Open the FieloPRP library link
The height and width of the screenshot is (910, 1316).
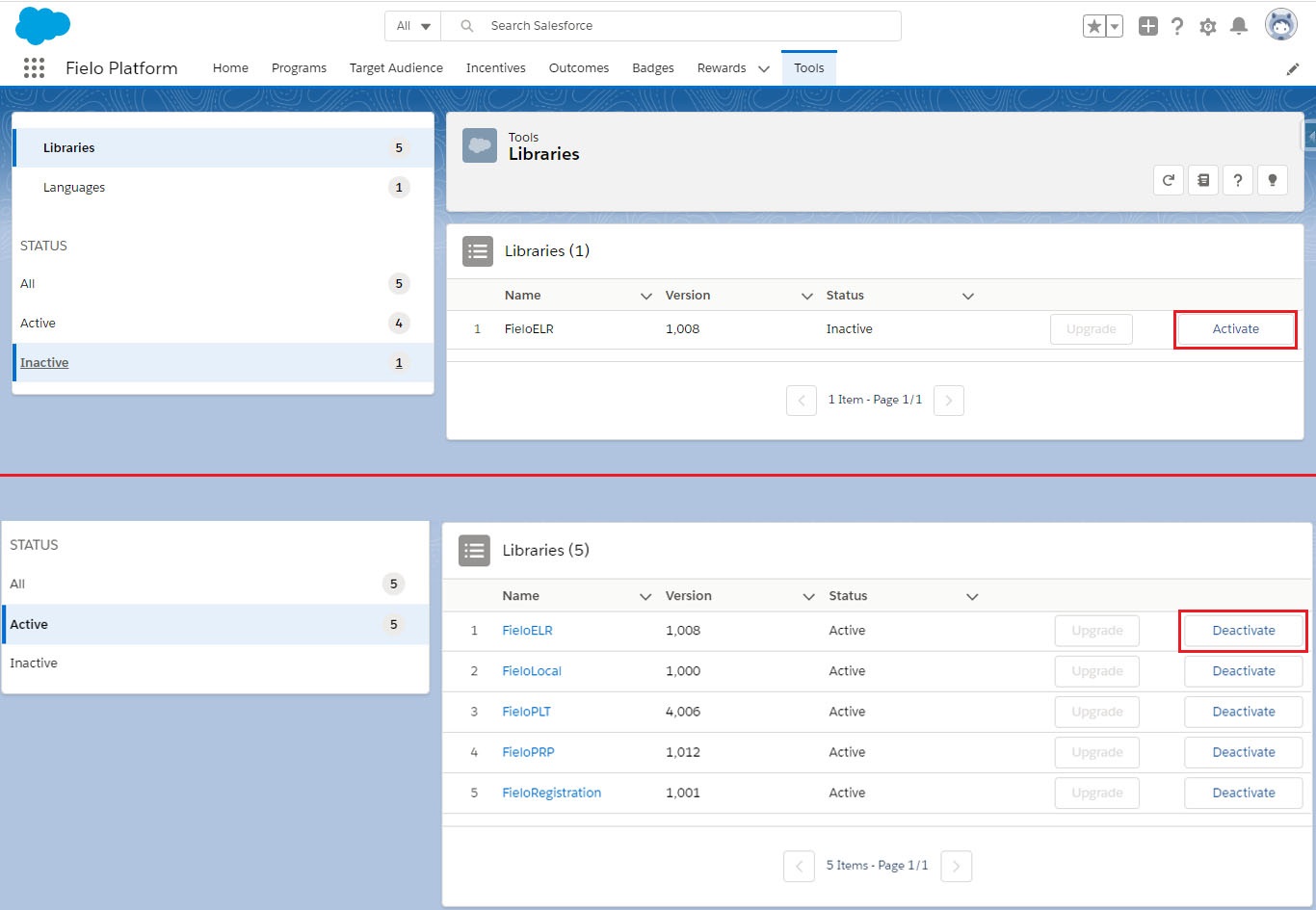pos(528,752)
